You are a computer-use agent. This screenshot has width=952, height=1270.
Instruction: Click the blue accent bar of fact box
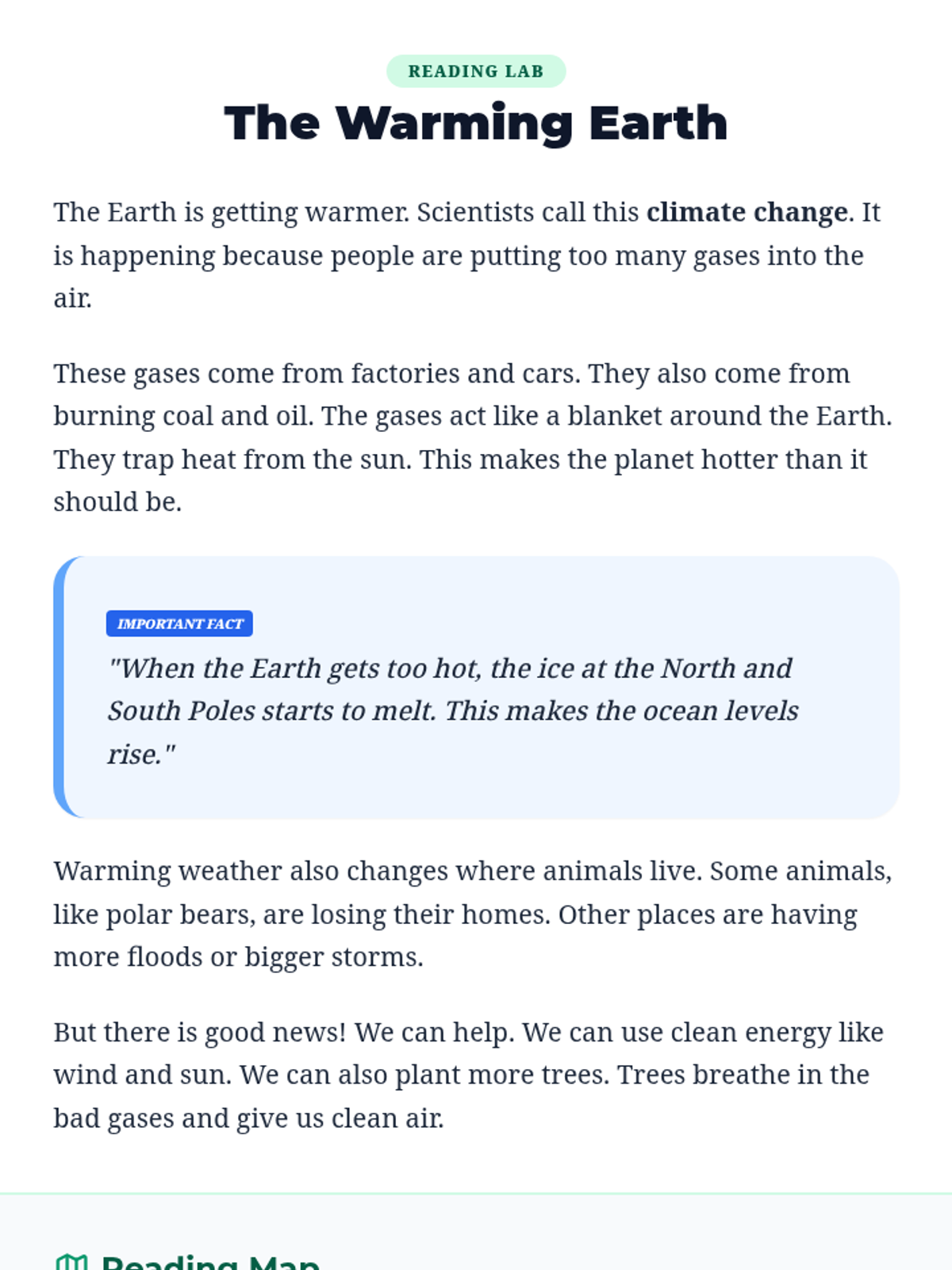tap(59, 687)
